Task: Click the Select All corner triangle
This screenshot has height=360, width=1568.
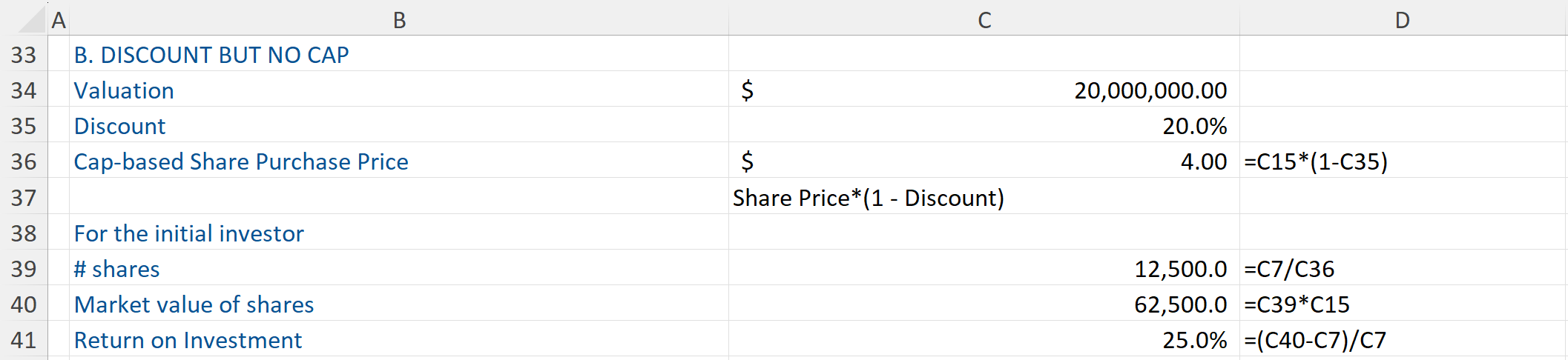Action: point(31,19)
